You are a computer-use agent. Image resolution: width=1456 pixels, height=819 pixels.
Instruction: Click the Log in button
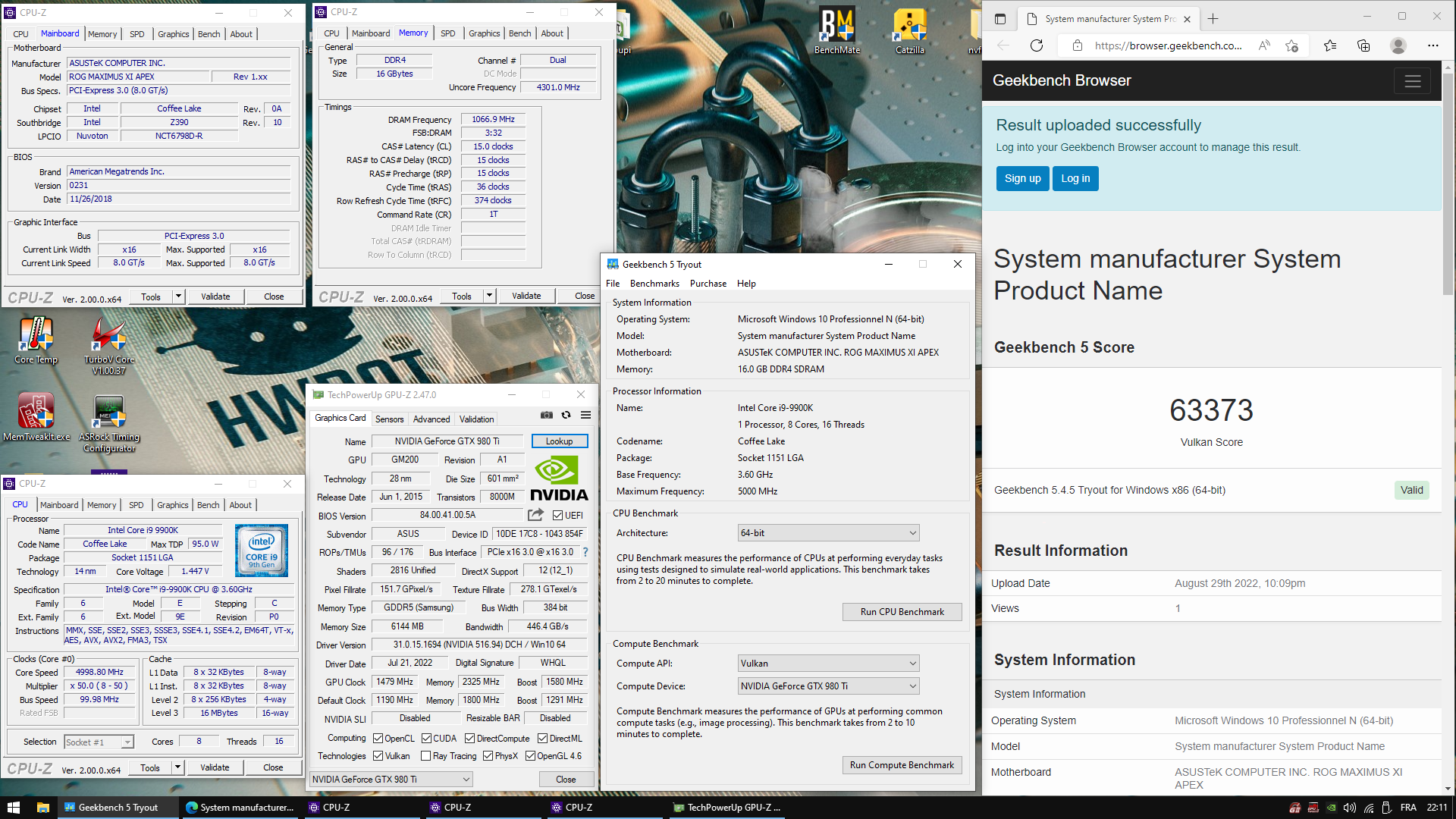click(1075, 178)
